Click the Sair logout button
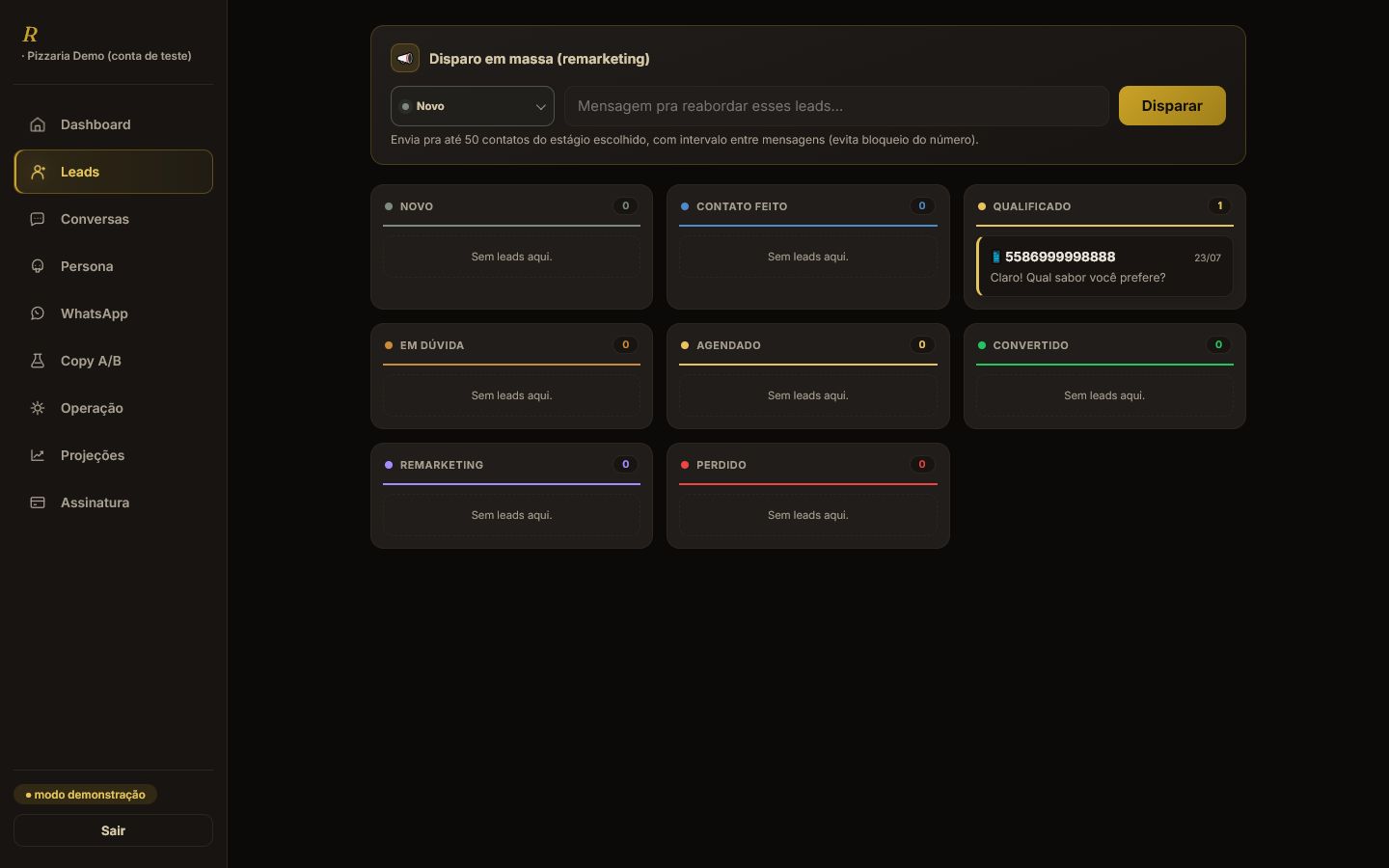 113,830
